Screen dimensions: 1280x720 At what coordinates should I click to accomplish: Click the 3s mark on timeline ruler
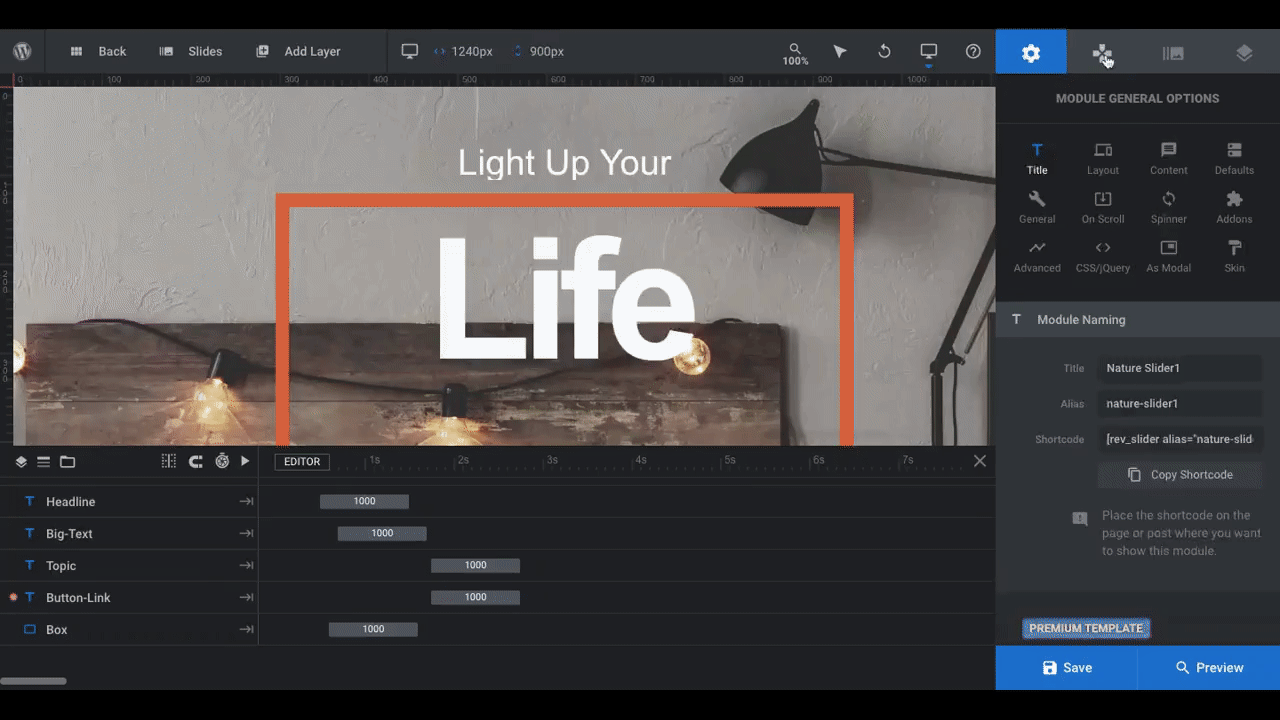[x=552, y=460]
